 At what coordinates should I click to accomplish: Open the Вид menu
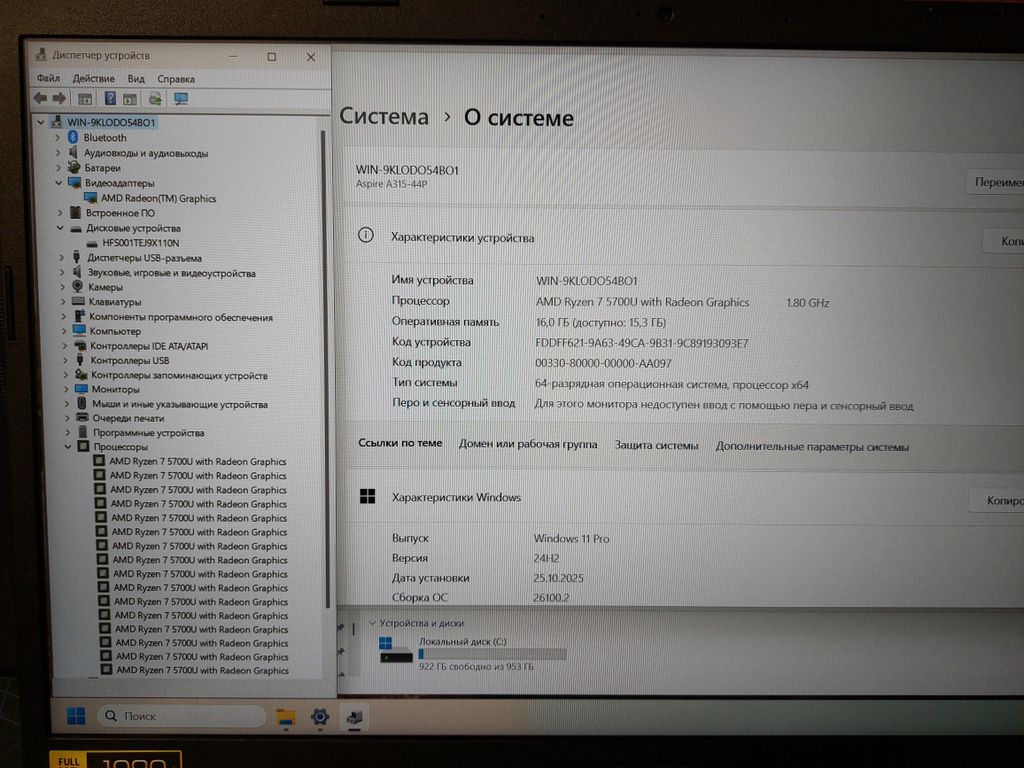[x=136, y=78]
